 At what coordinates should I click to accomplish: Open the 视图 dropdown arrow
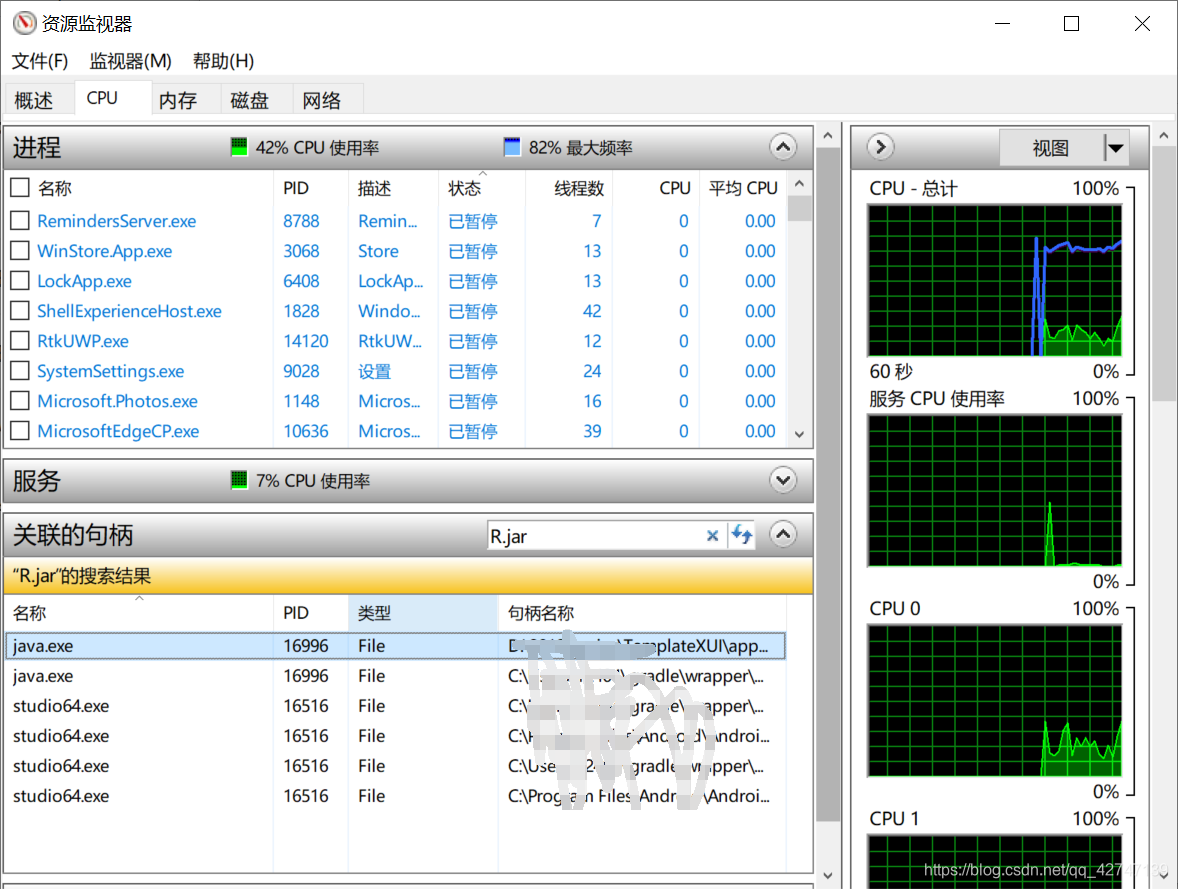[x=1116, y=148]
